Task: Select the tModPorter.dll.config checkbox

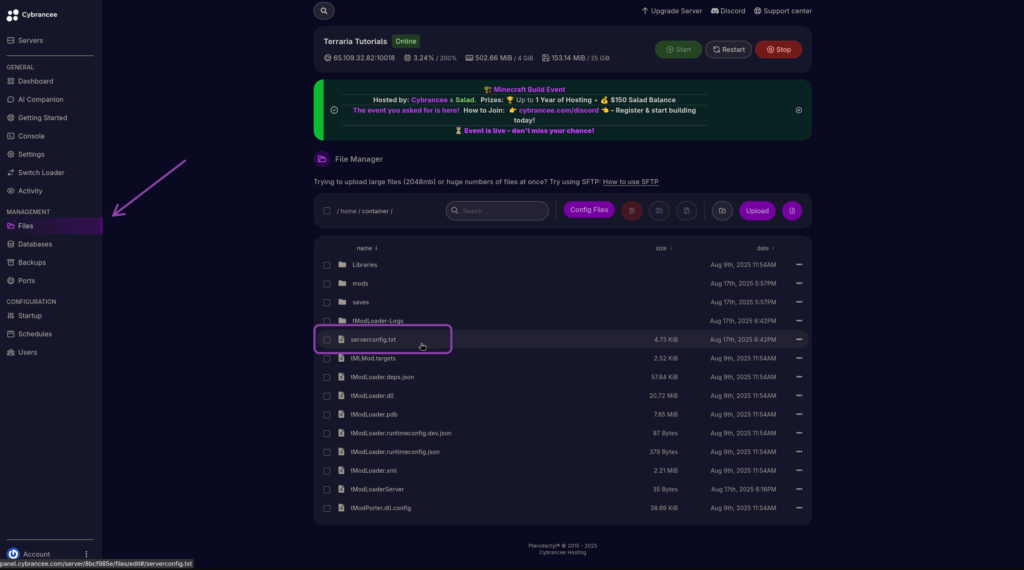Action: tap(327, 508)
